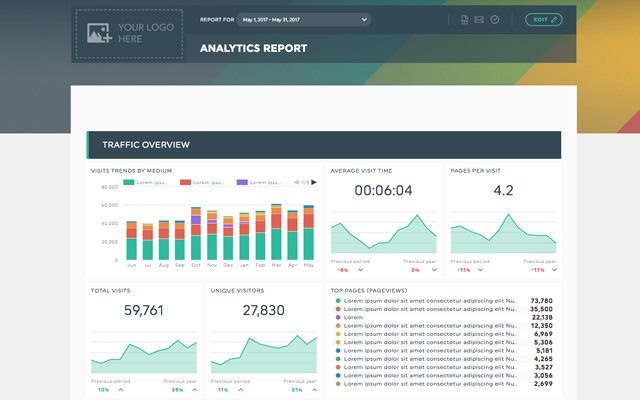Click the green up chevron beside 10%

tap(121, 390)
